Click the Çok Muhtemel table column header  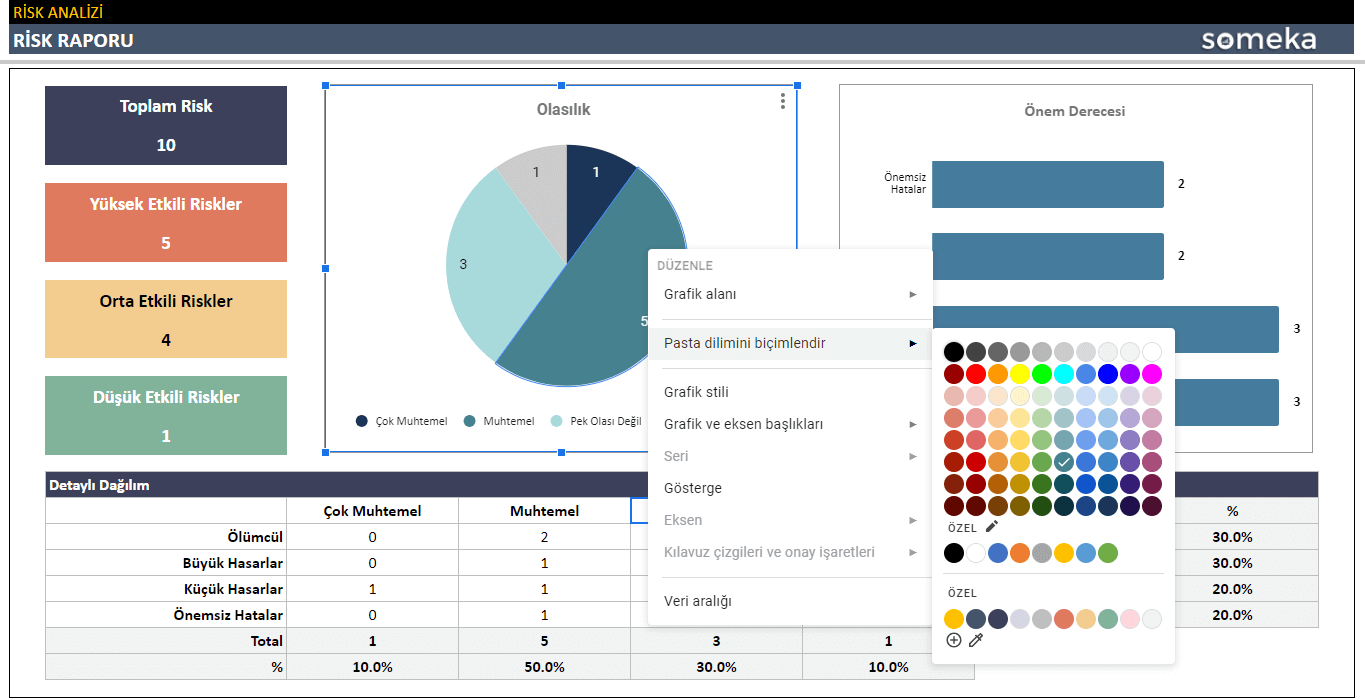(x=372, y=511)
